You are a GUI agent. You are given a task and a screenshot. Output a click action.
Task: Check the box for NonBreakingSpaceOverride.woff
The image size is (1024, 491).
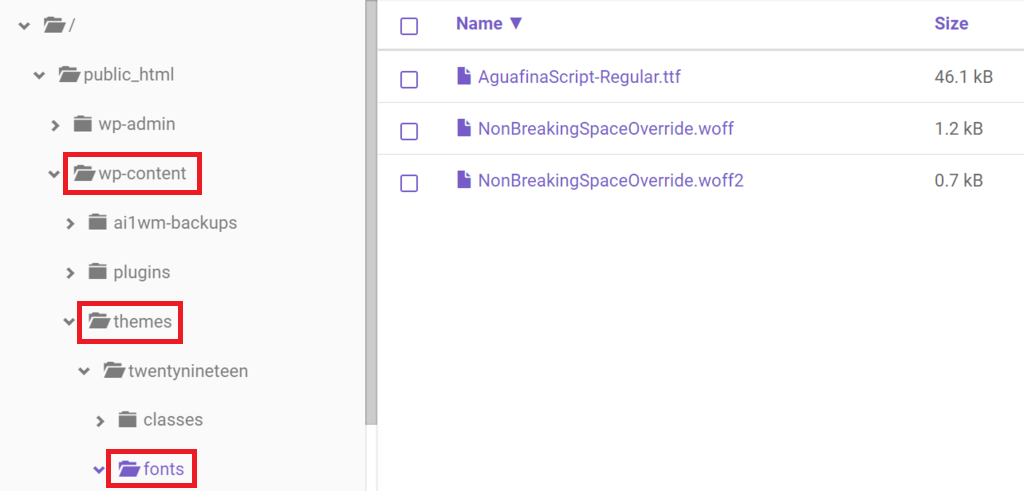[x=409, y=131]
